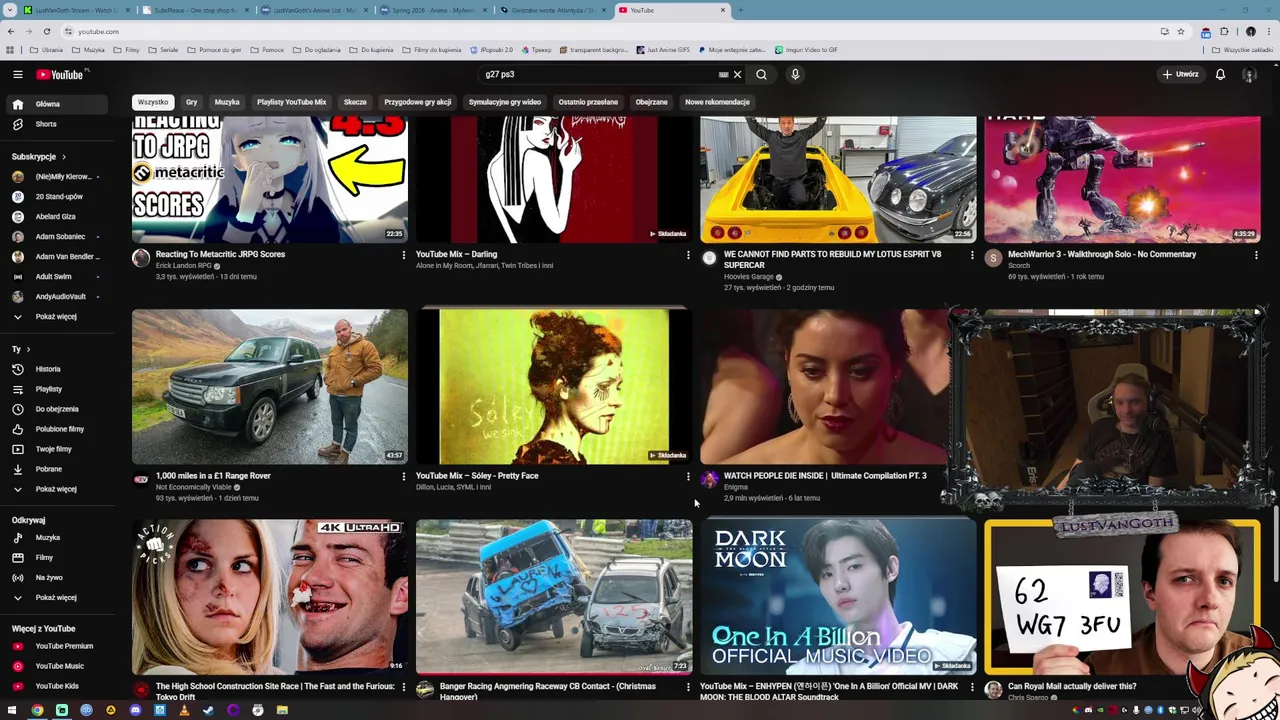Viewport: 1280px width, 720px height.
Task: Reload the page in browser
Action: click(x=46, y=31)
